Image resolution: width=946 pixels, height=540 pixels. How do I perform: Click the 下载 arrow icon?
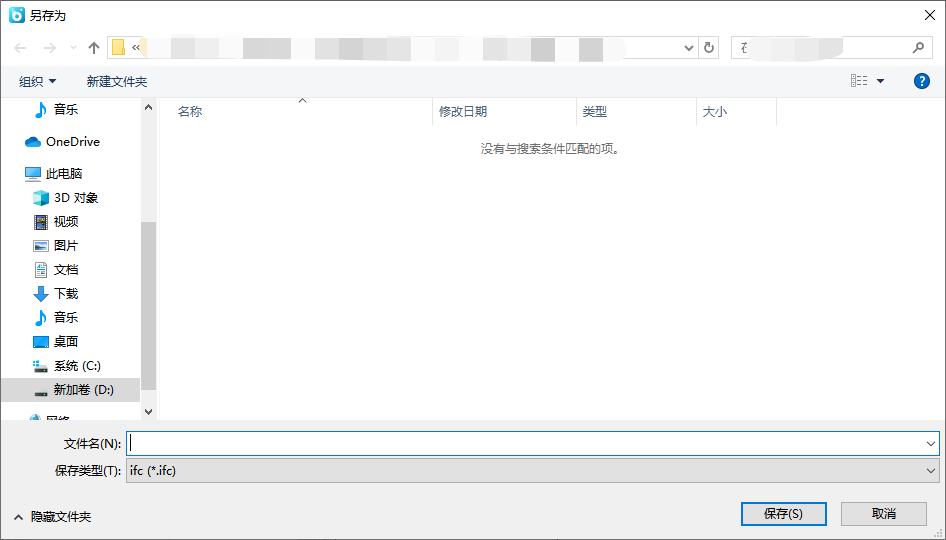pyautogui.click(x=40, y=294)
